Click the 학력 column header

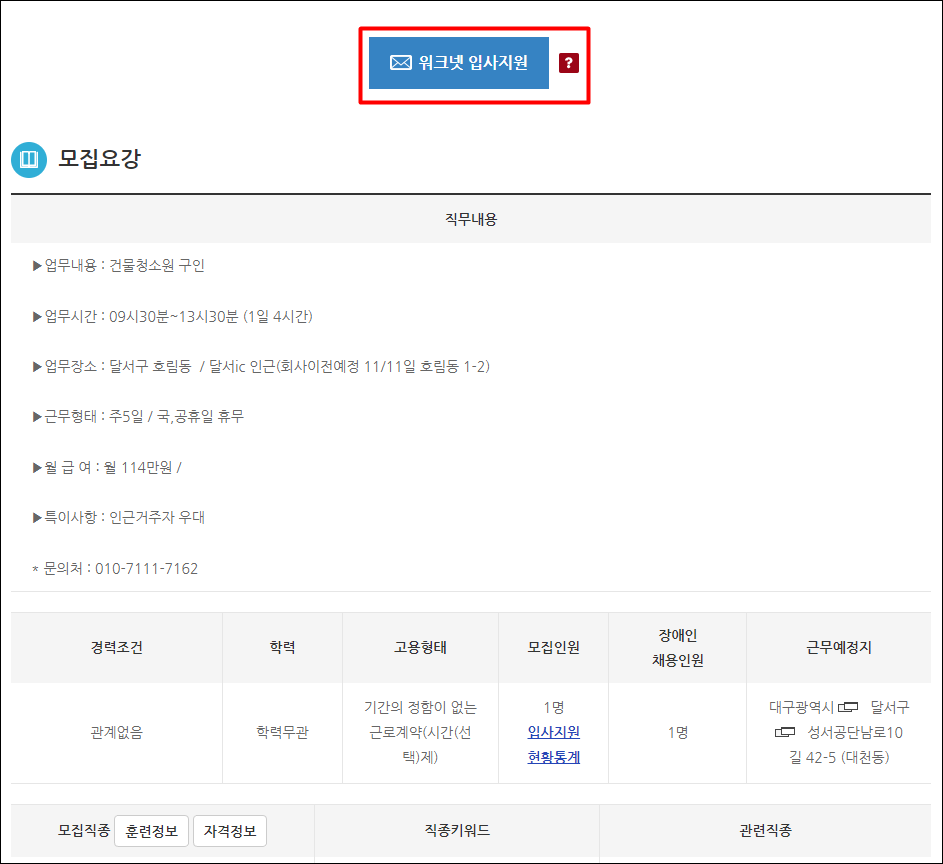pyautogui.click(x=283, y=648)
